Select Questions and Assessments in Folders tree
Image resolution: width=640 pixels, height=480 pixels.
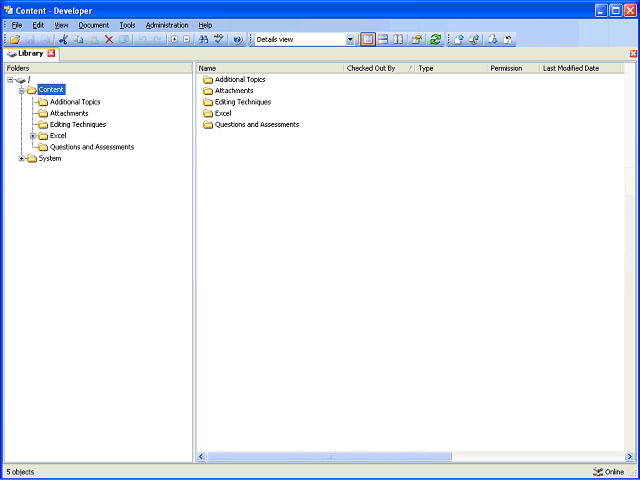(x=92, y=147)
